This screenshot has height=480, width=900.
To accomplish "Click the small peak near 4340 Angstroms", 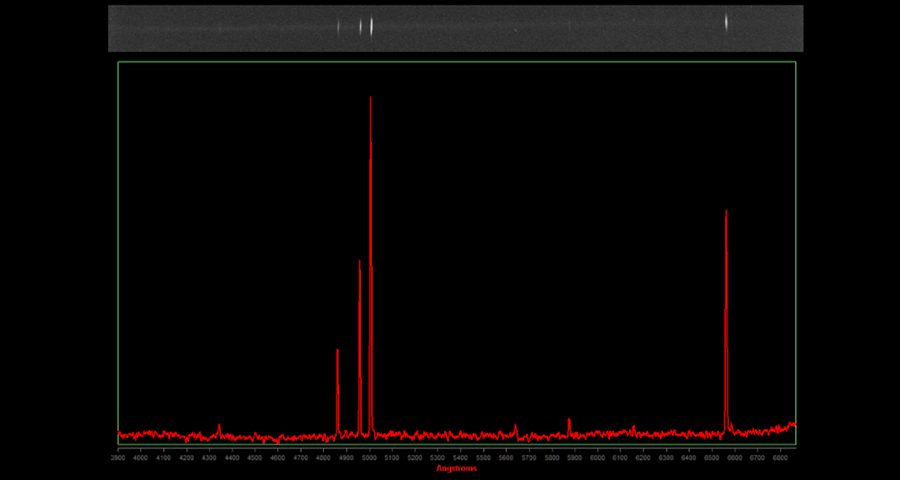I will pos(219,427).
